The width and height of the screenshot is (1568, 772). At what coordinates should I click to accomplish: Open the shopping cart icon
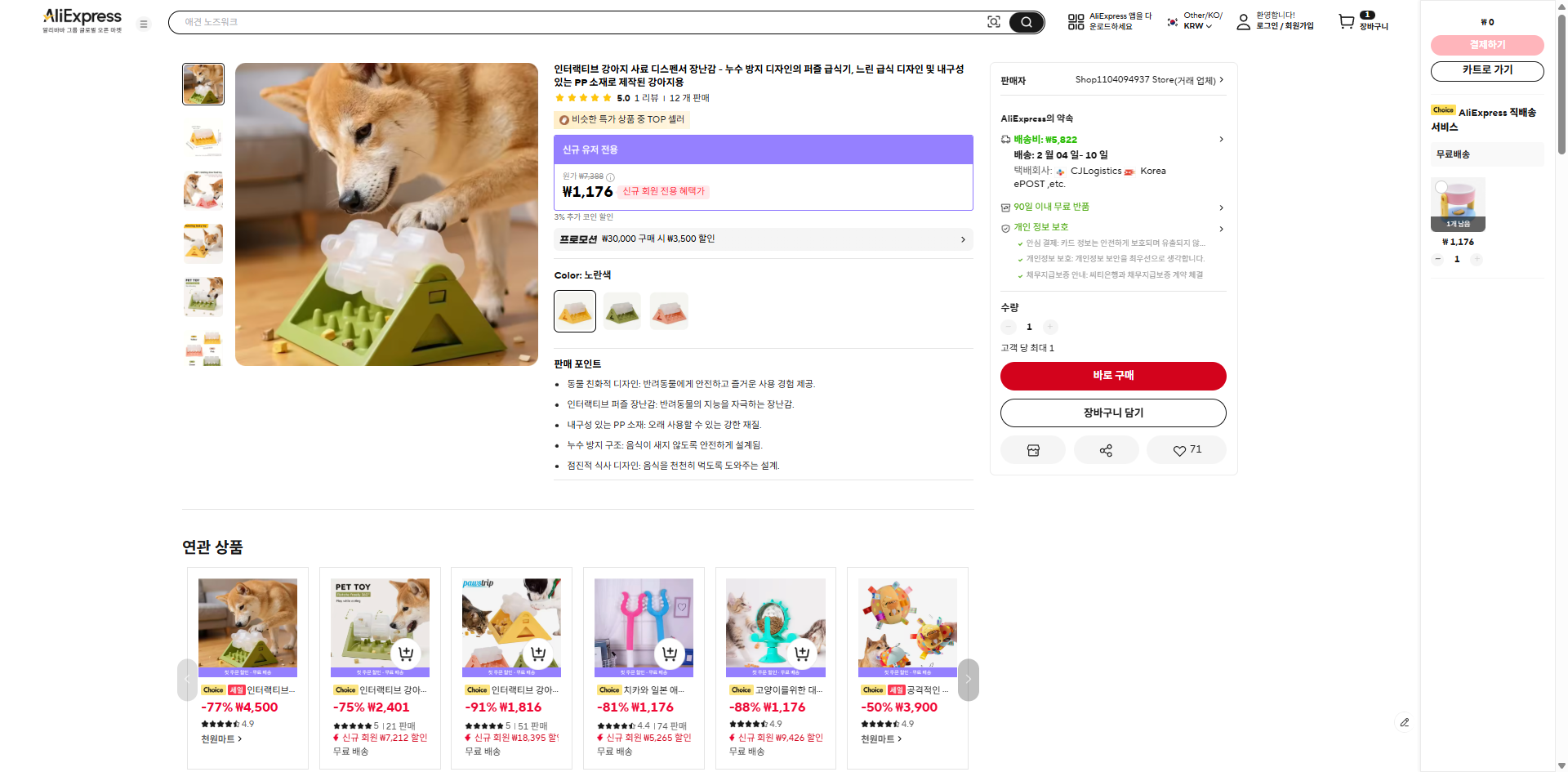(x=1344, y=22)
